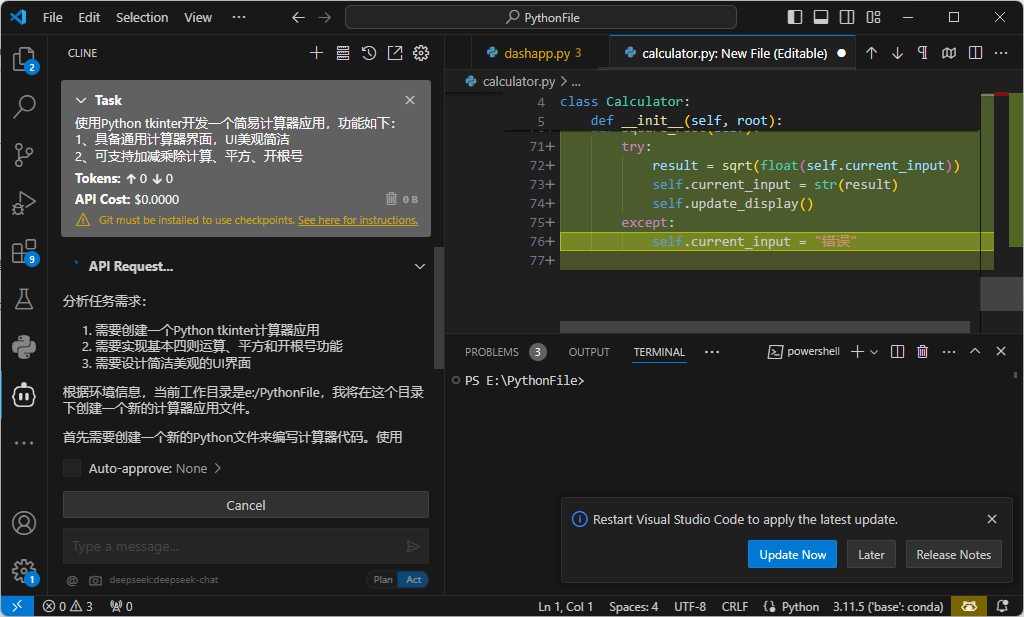Open the Explorer view in activity bar
The height and width of the screenshot is (617, 1024).
(24, 59)
